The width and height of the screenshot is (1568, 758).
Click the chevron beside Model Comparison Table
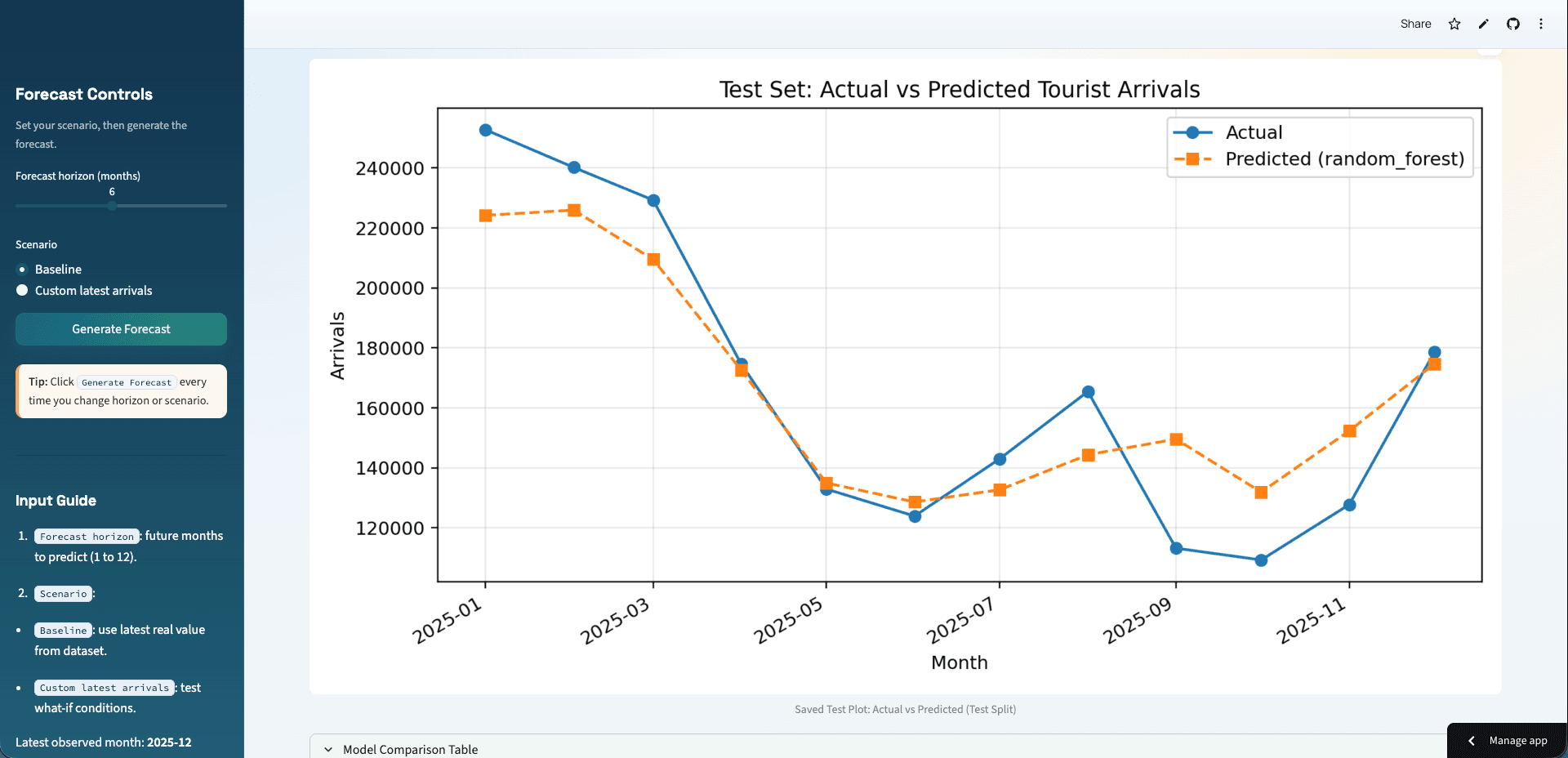pyautogui.click(x=328, y=749)
